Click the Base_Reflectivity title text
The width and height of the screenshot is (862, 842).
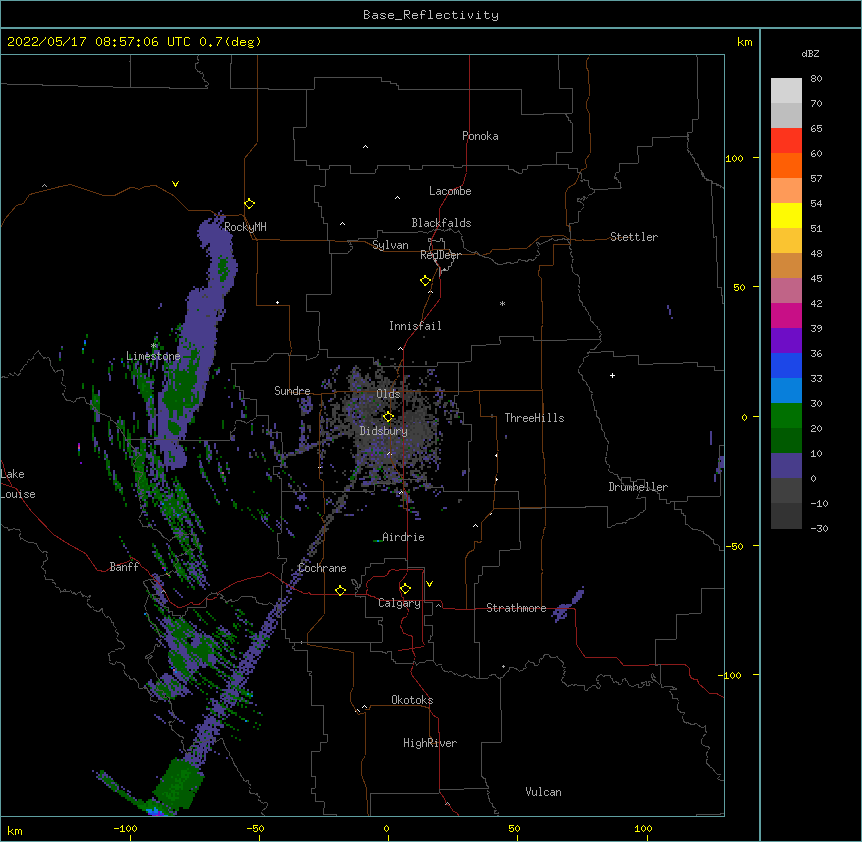pos(431,15)
